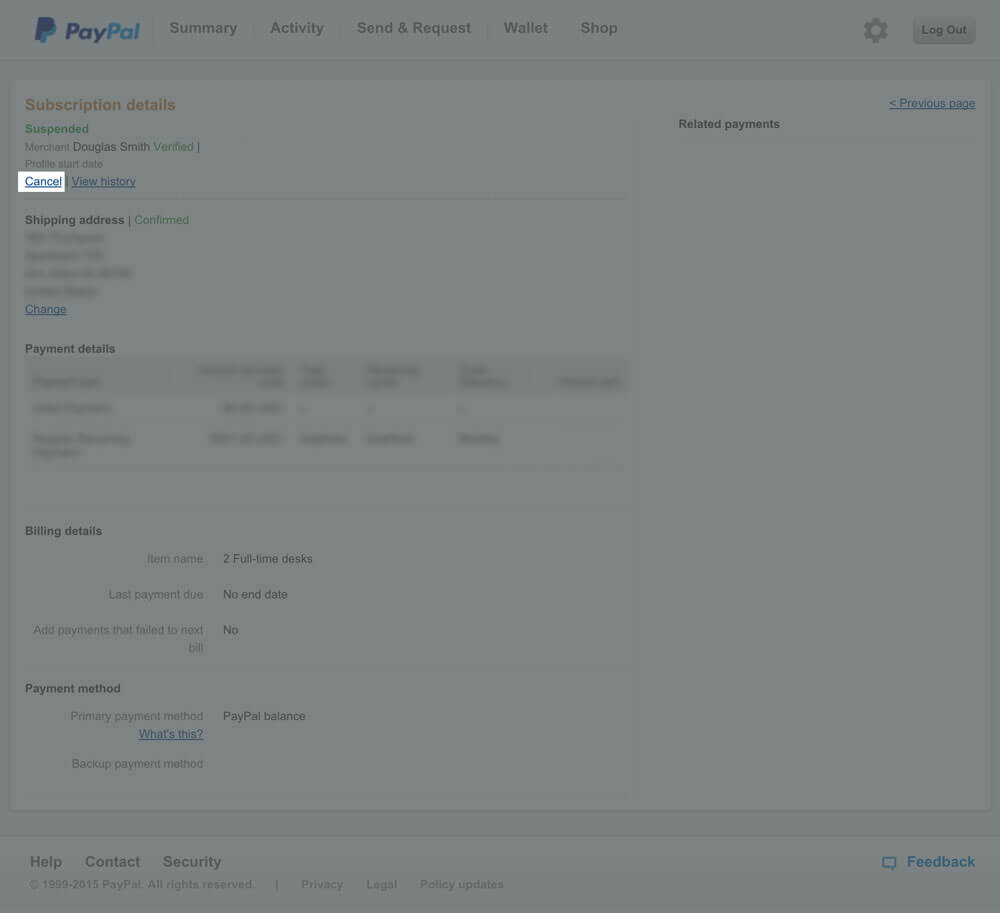Click the Payment method heading
This screenshot has width=1000, height=913.
[x=73, y=689]
